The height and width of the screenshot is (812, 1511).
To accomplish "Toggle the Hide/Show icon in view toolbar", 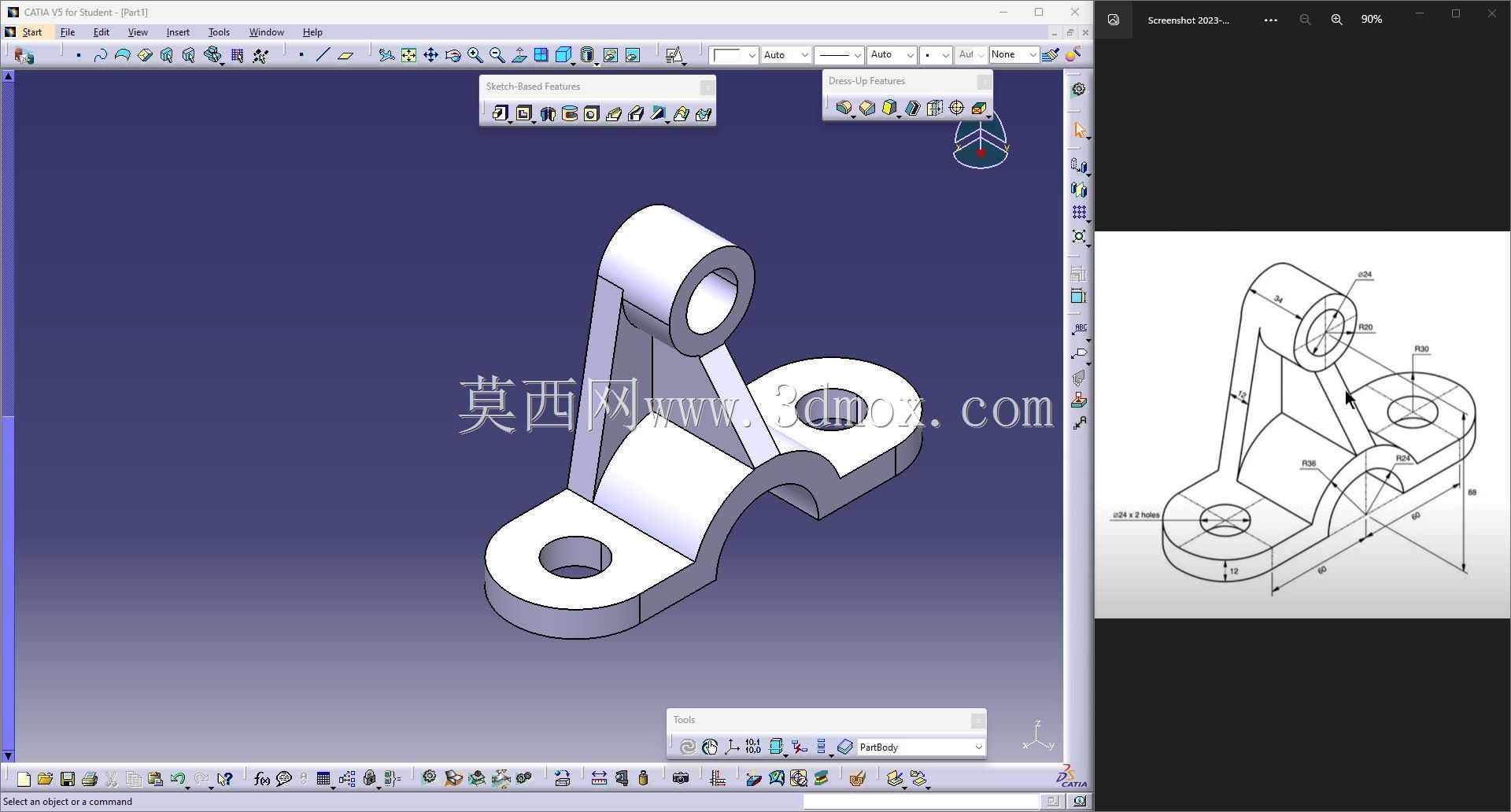I will 611,54.
